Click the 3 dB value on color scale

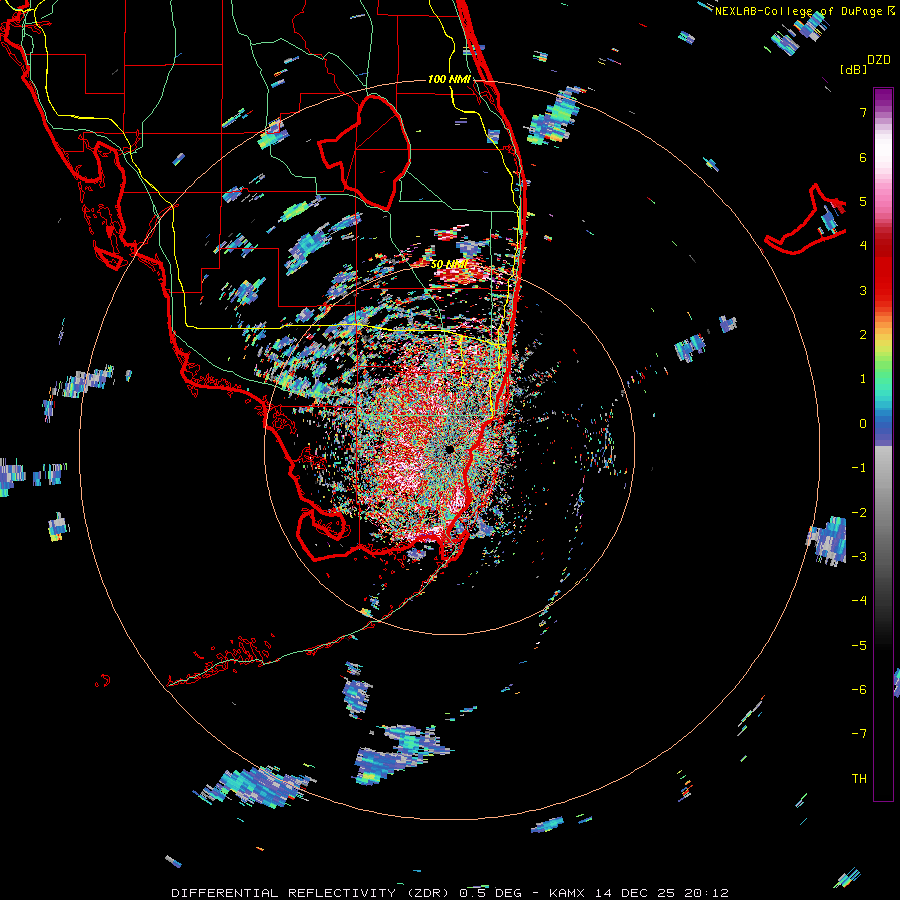point(863,290)
